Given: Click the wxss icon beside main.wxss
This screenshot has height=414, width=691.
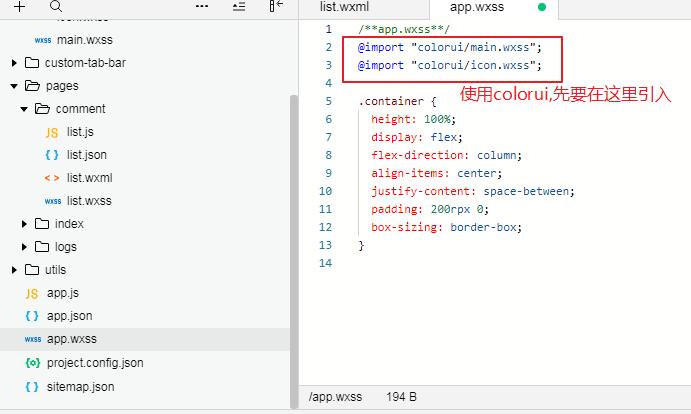Looking at the screenshot, I should tap(43, 40).
